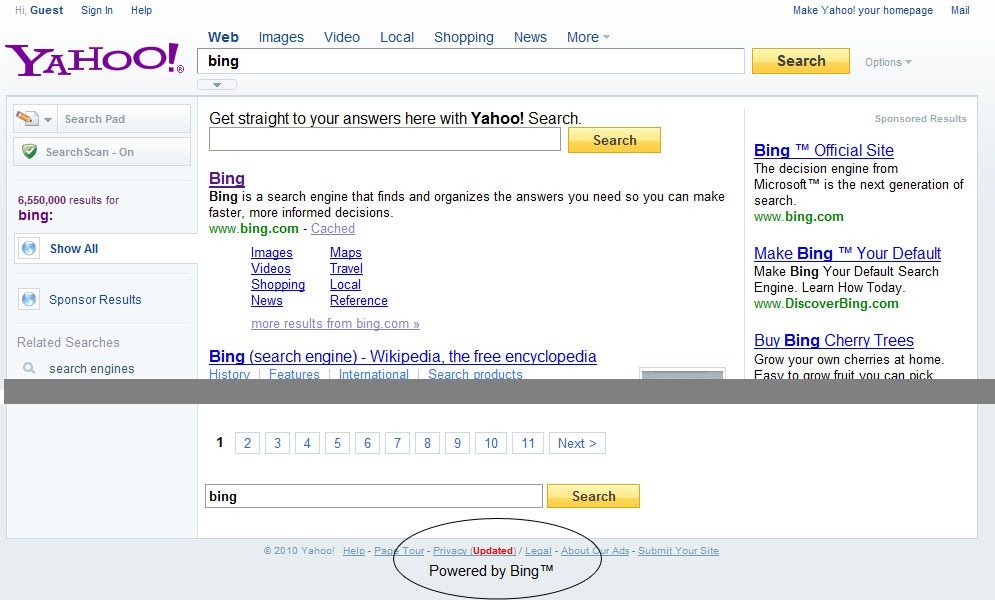Select Sponsor Results filter
Viewport: 995px width, 600px height.
(x=95, y=299)
